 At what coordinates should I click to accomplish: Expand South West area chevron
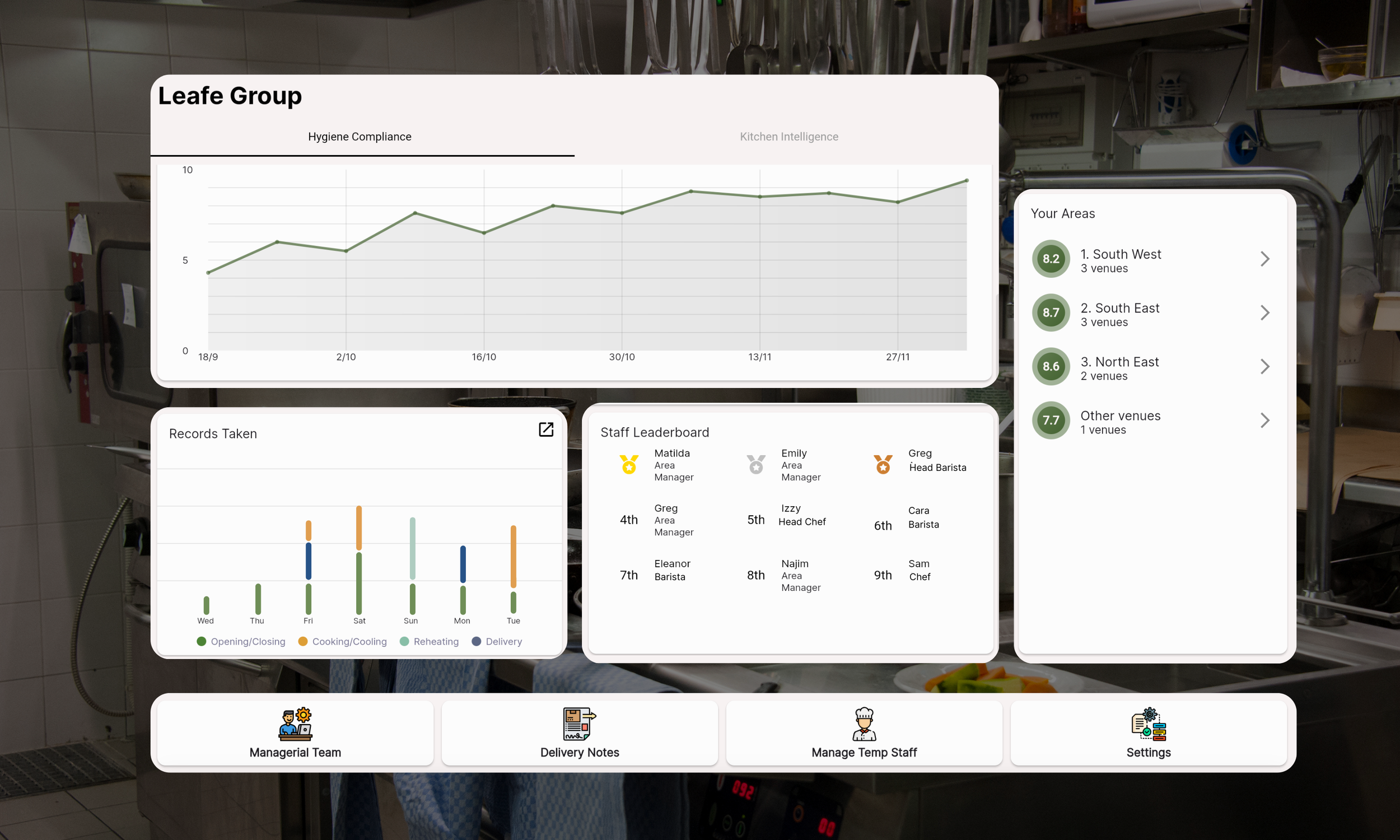coord(1264,259)
